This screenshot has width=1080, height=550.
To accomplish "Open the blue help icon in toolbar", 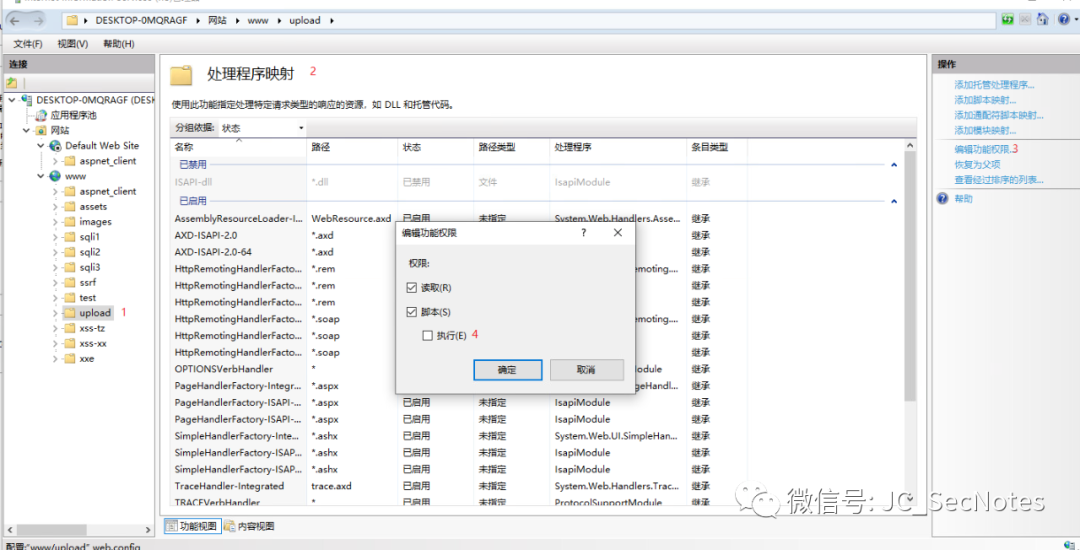I will click(1063, 19).
